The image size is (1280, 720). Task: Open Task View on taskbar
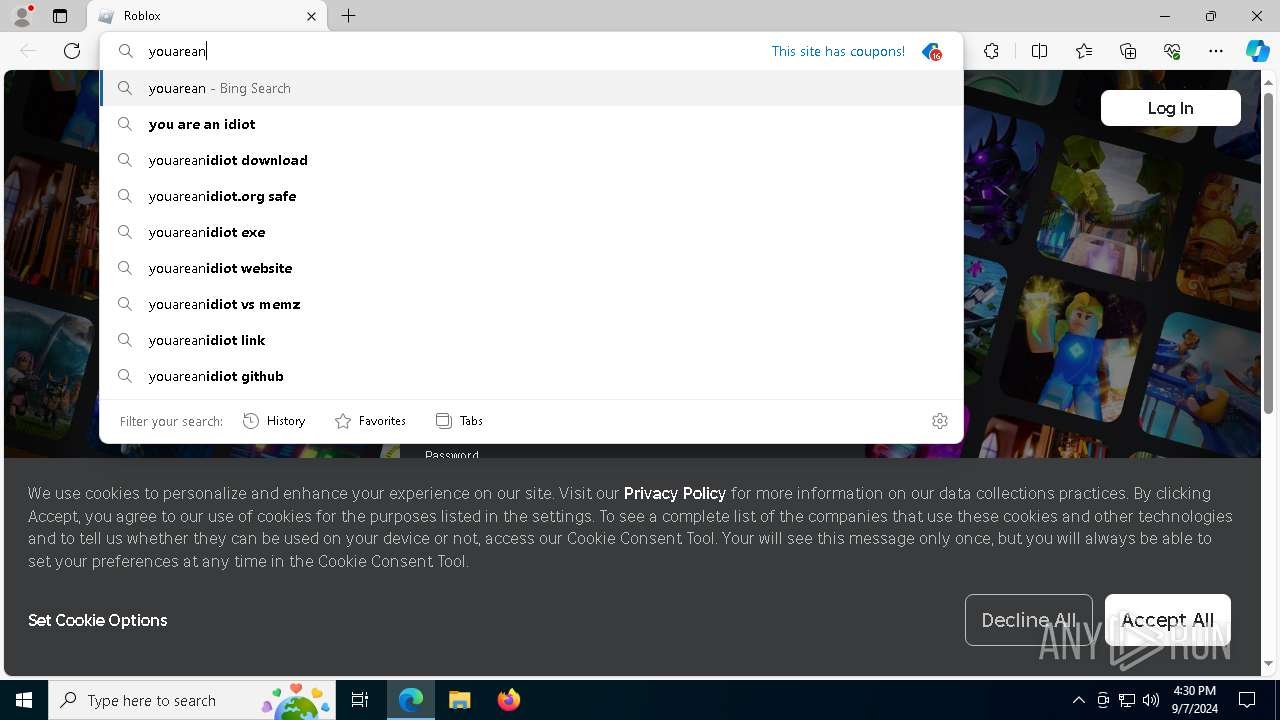360,700
